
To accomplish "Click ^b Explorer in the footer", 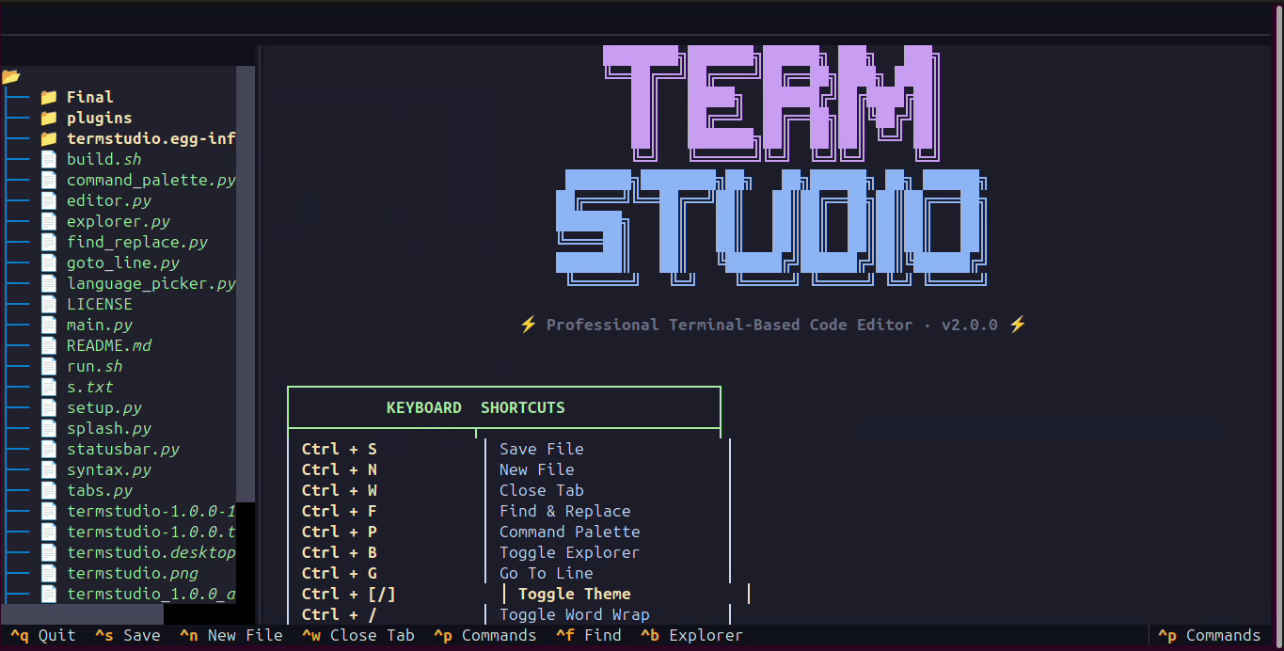I will (692, 635).
